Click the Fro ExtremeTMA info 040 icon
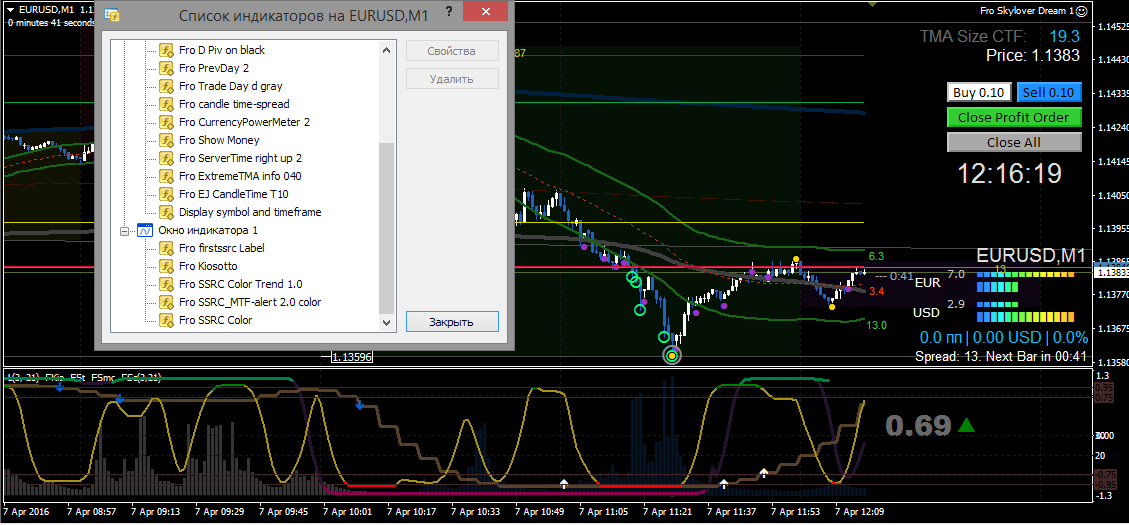 click(x=166, y=176)
